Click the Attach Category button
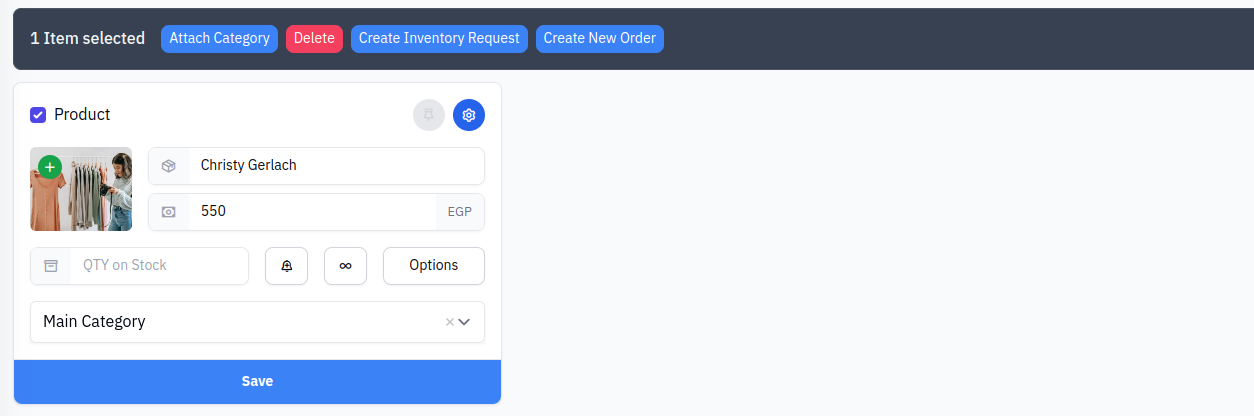Viewport: 1254px width, 416px height. 219,39
